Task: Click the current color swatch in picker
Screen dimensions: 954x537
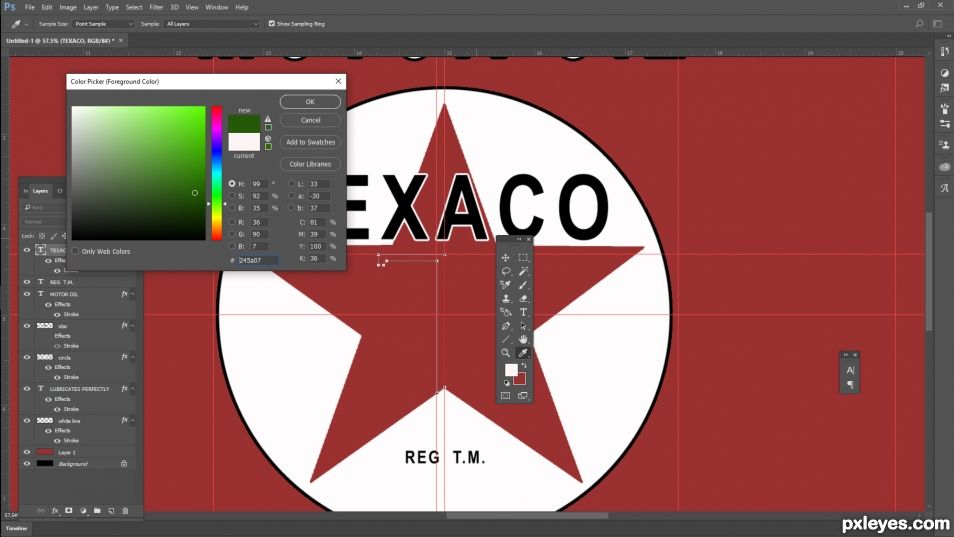Action: pos(244,142)
